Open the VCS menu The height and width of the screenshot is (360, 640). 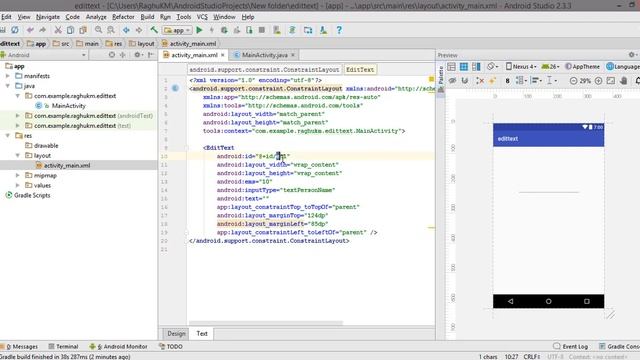click(x=202, y=17)
